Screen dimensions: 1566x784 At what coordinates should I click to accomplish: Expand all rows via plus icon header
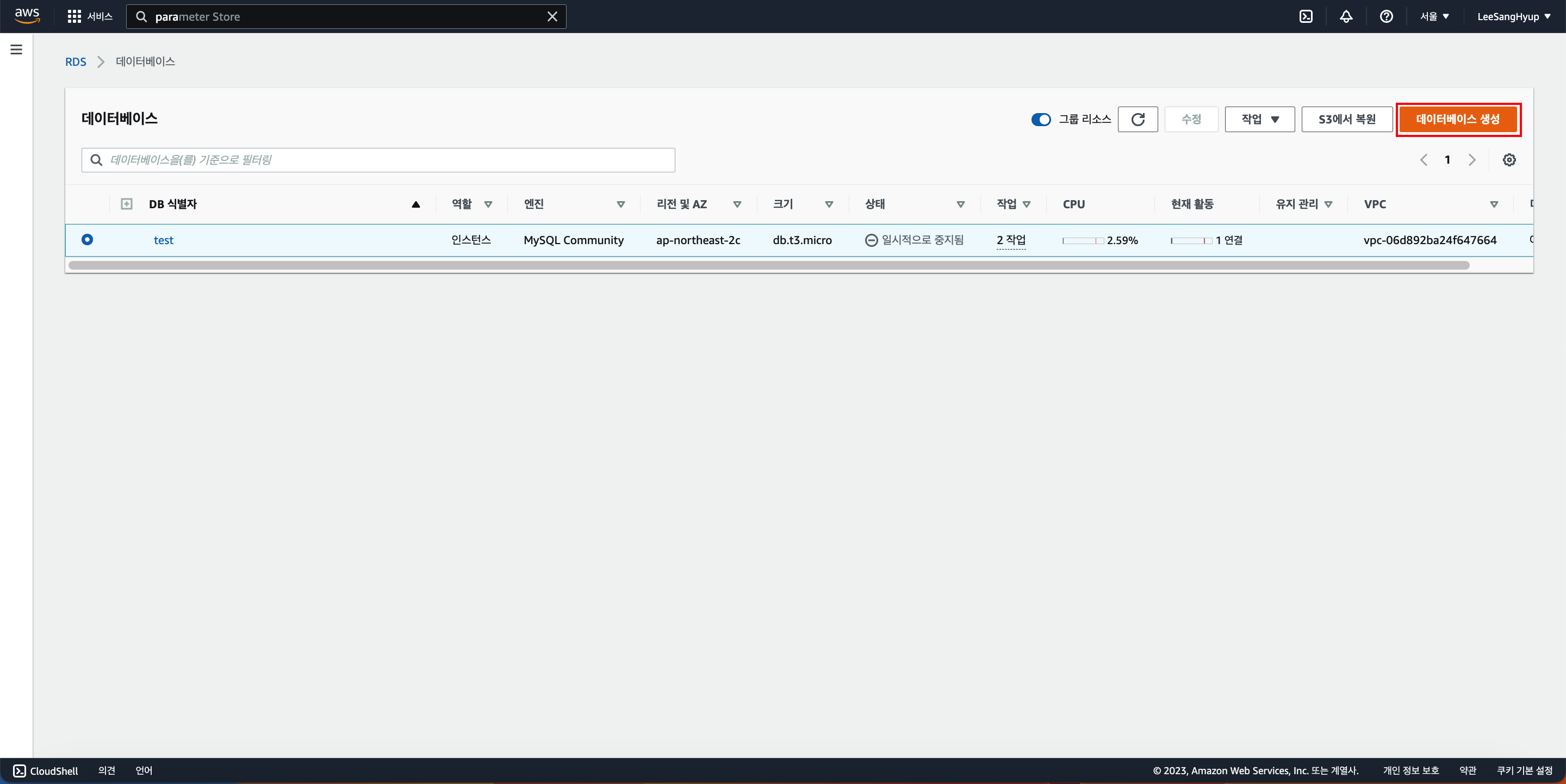coord(127,204)
